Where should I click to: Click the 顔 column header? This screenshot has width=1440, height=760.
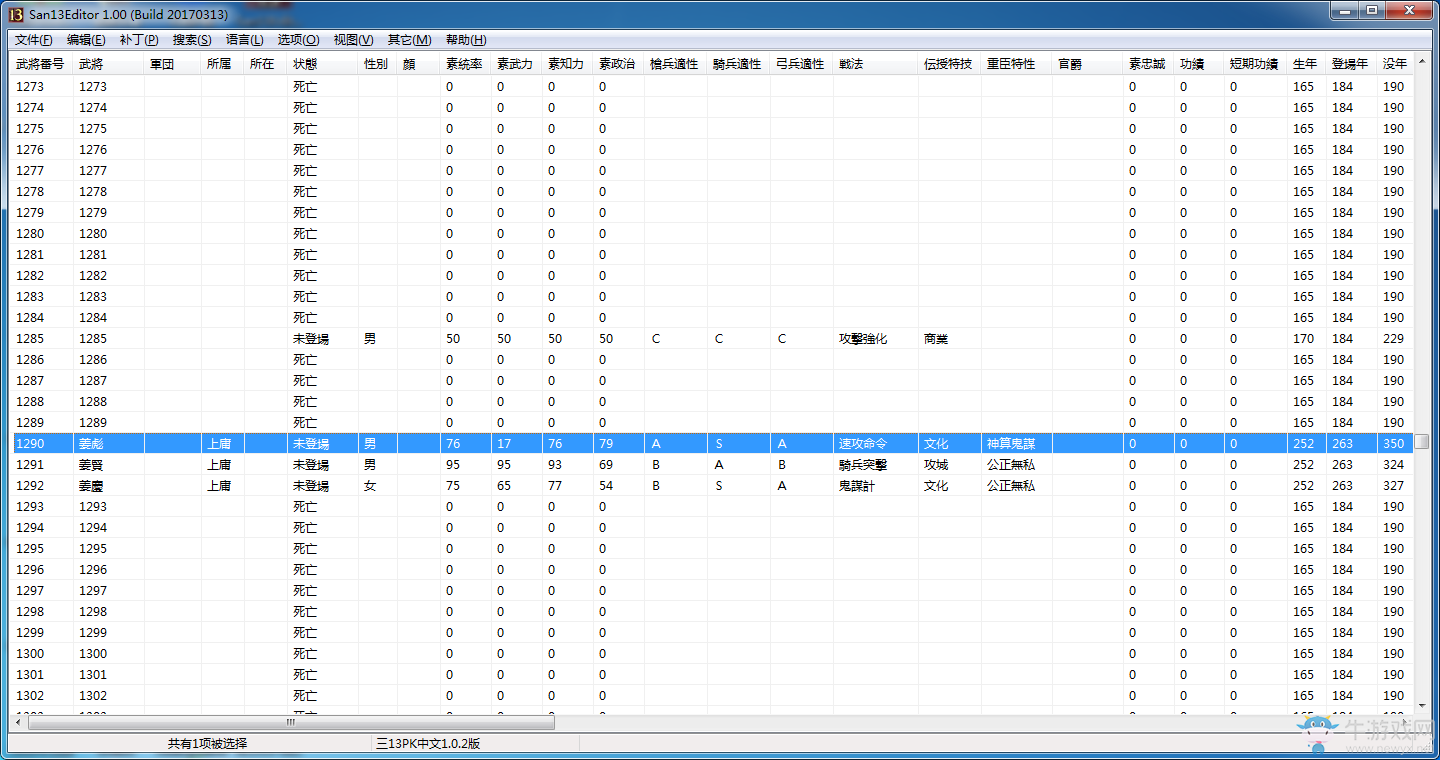pos(418,64)
